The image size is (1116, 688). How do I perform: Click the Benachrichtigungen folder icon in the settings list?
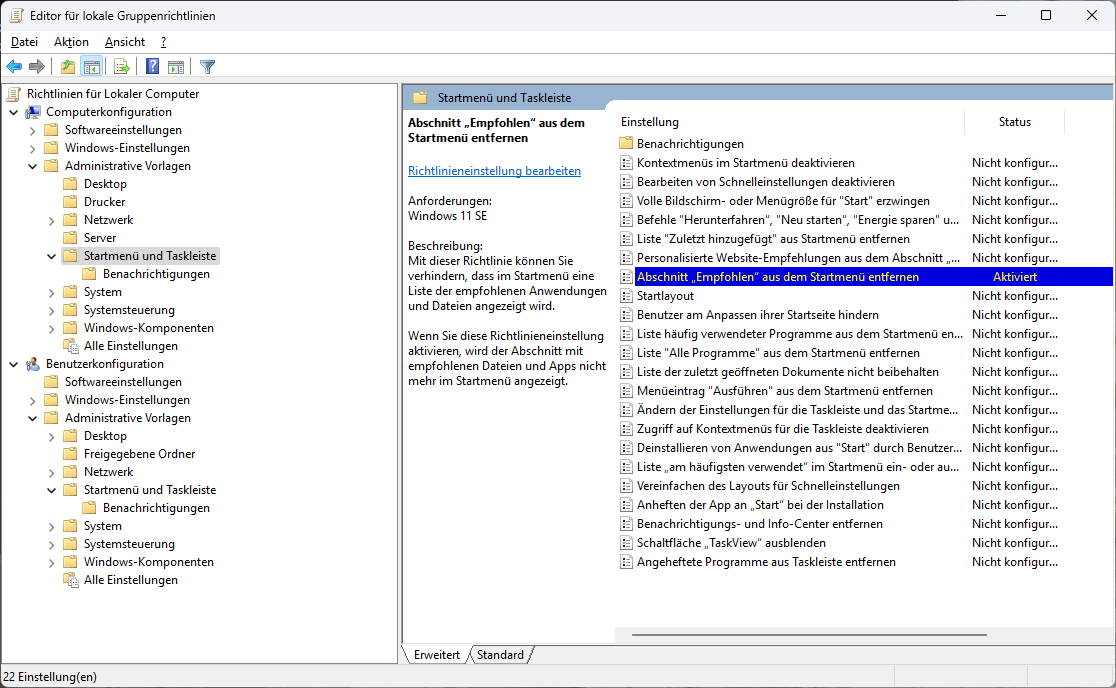[x=626, y=144]
